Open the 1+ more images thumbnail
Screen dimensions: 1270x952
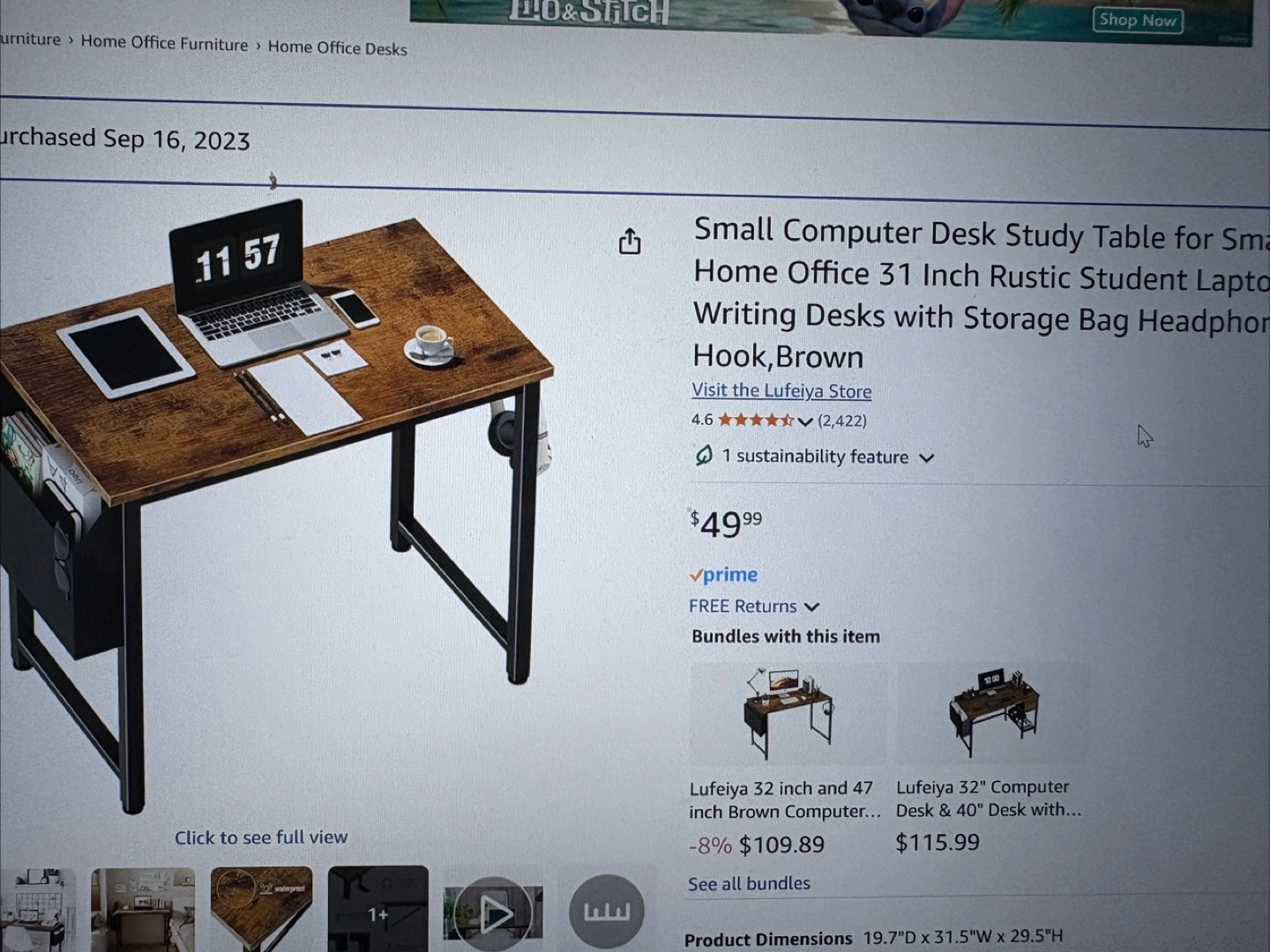[x=377, y=911]
